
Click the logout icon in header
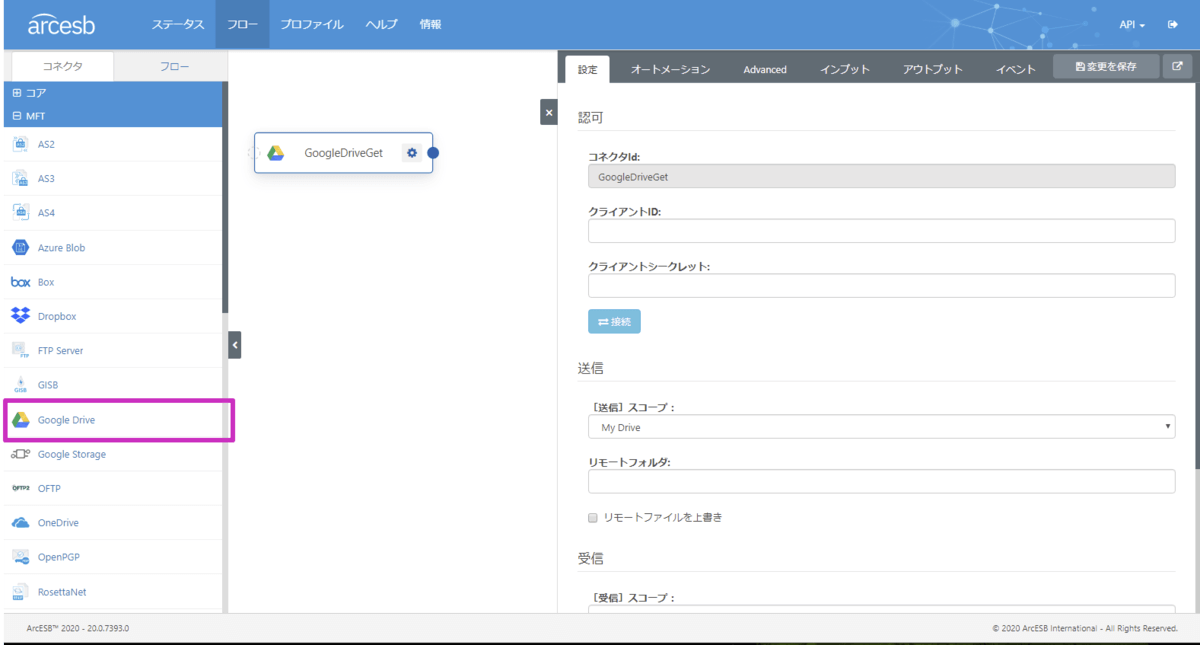click(x=1172, y=24)
